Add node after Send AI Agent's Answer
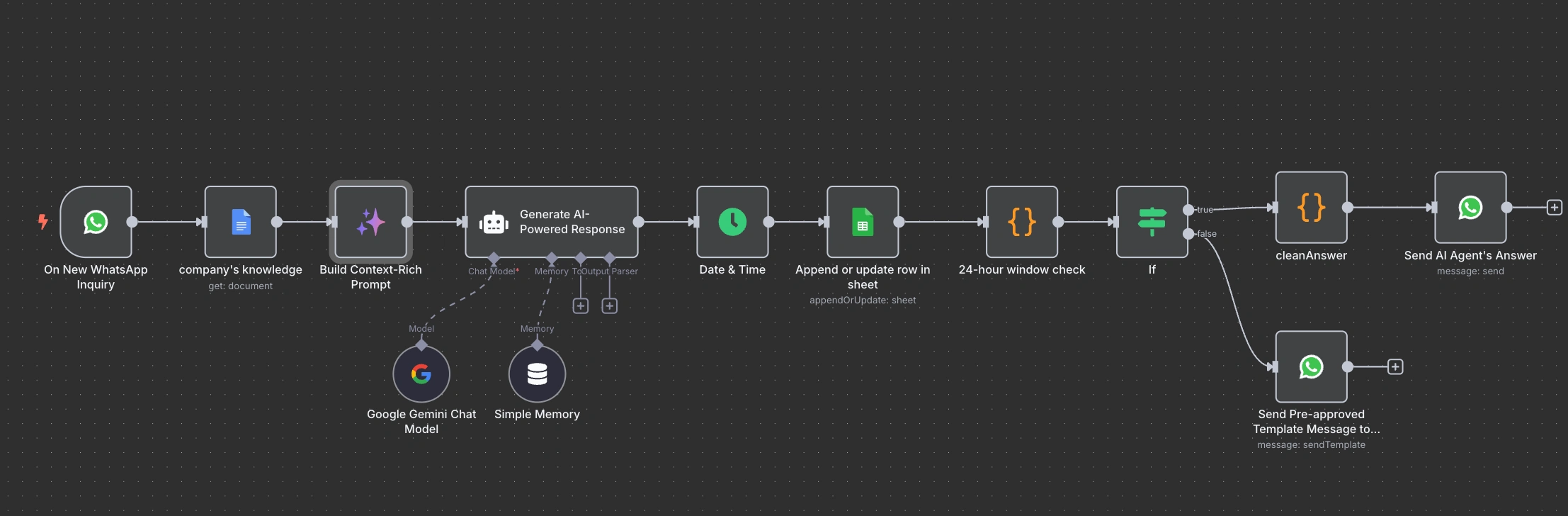The height and width of the screenshot is (516, 1568). coord(1554,208)
